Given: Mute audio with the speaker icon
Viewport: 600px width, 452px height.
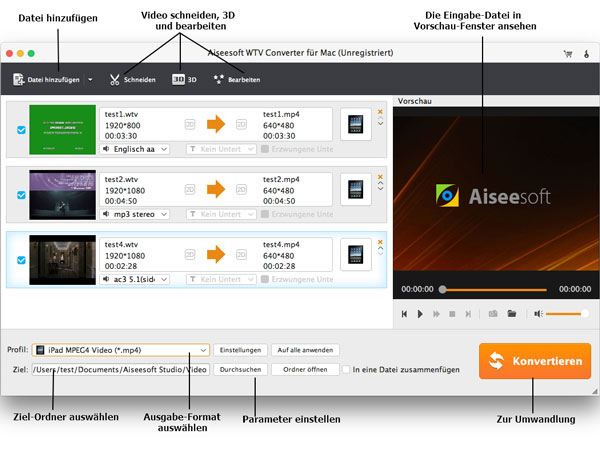Looking at the screenshot, I should 538,314.
